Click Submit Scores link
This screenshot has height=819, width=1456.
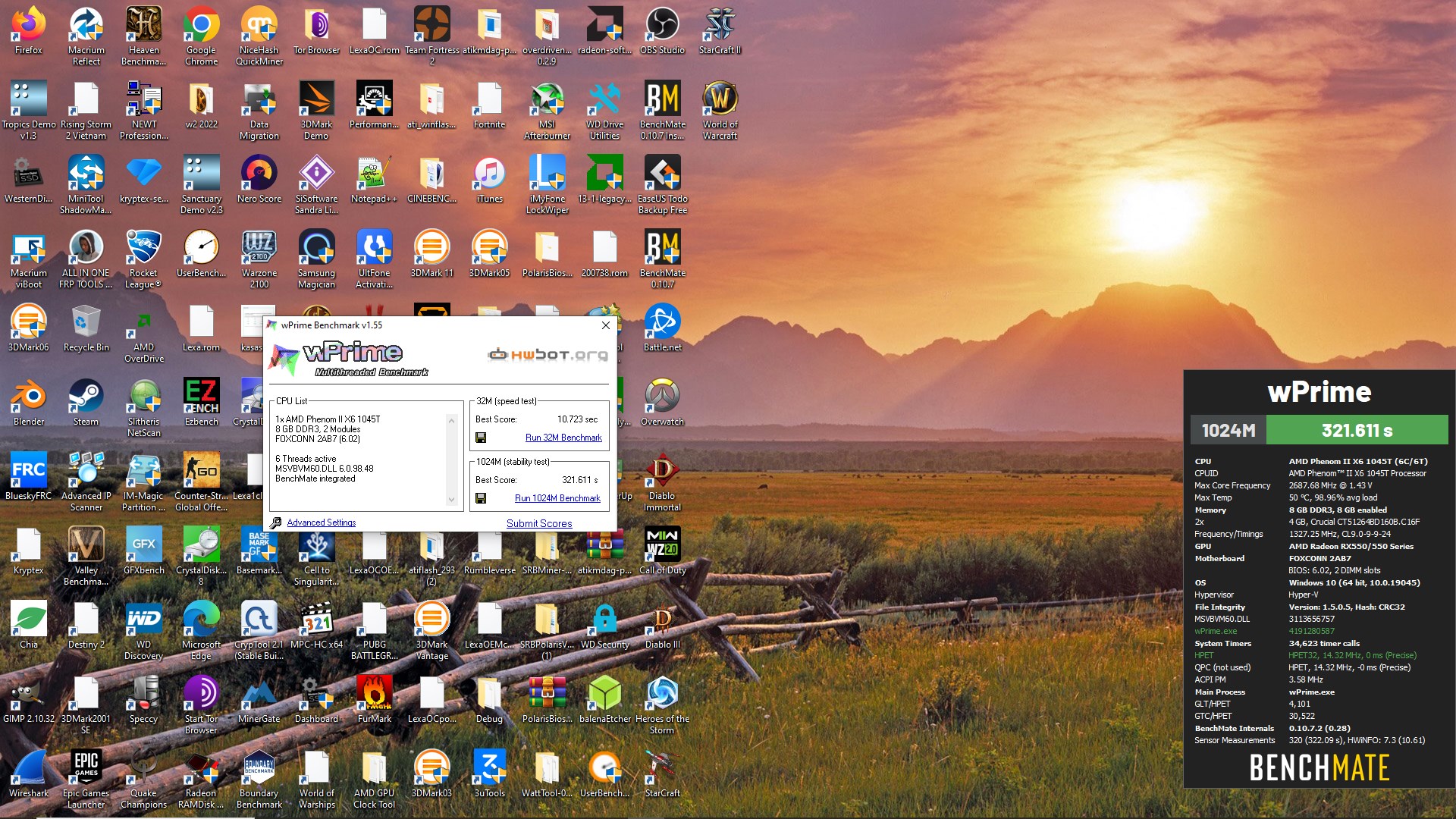point(539,523)
